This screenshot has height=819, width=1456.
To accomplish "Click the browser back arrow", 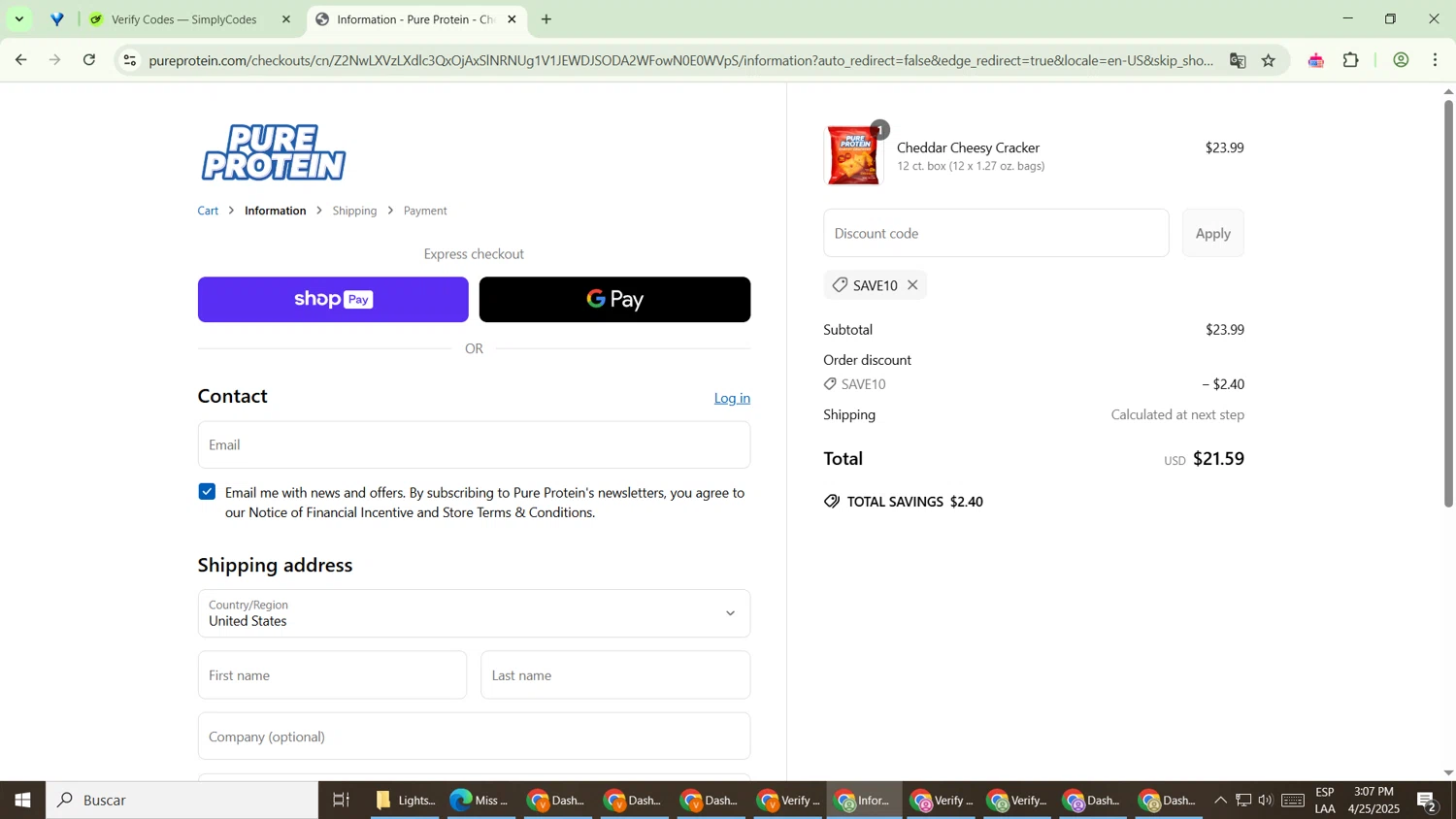I will tap(20, 60).
